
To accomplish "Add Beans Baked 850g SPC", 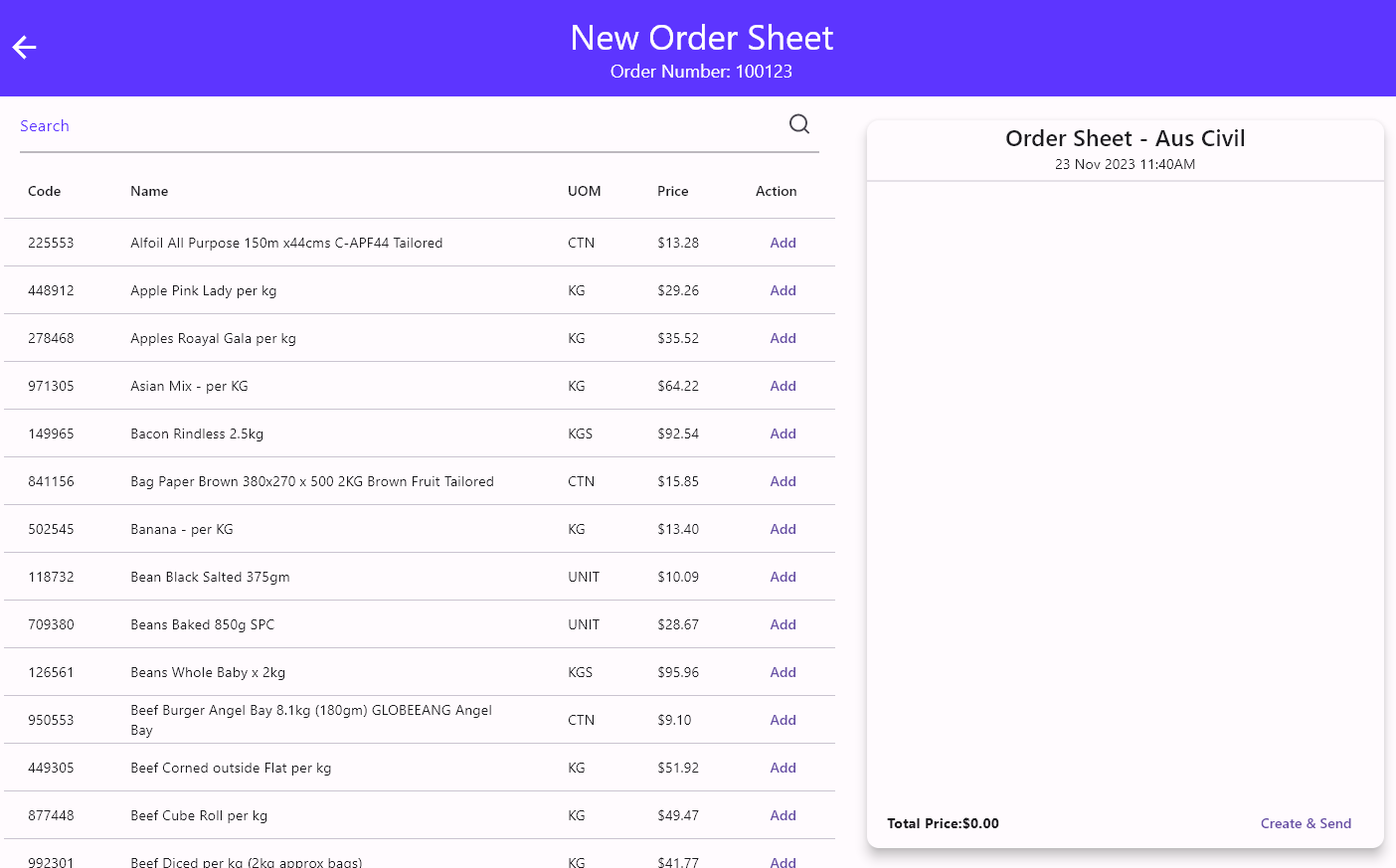I will 783,624.
